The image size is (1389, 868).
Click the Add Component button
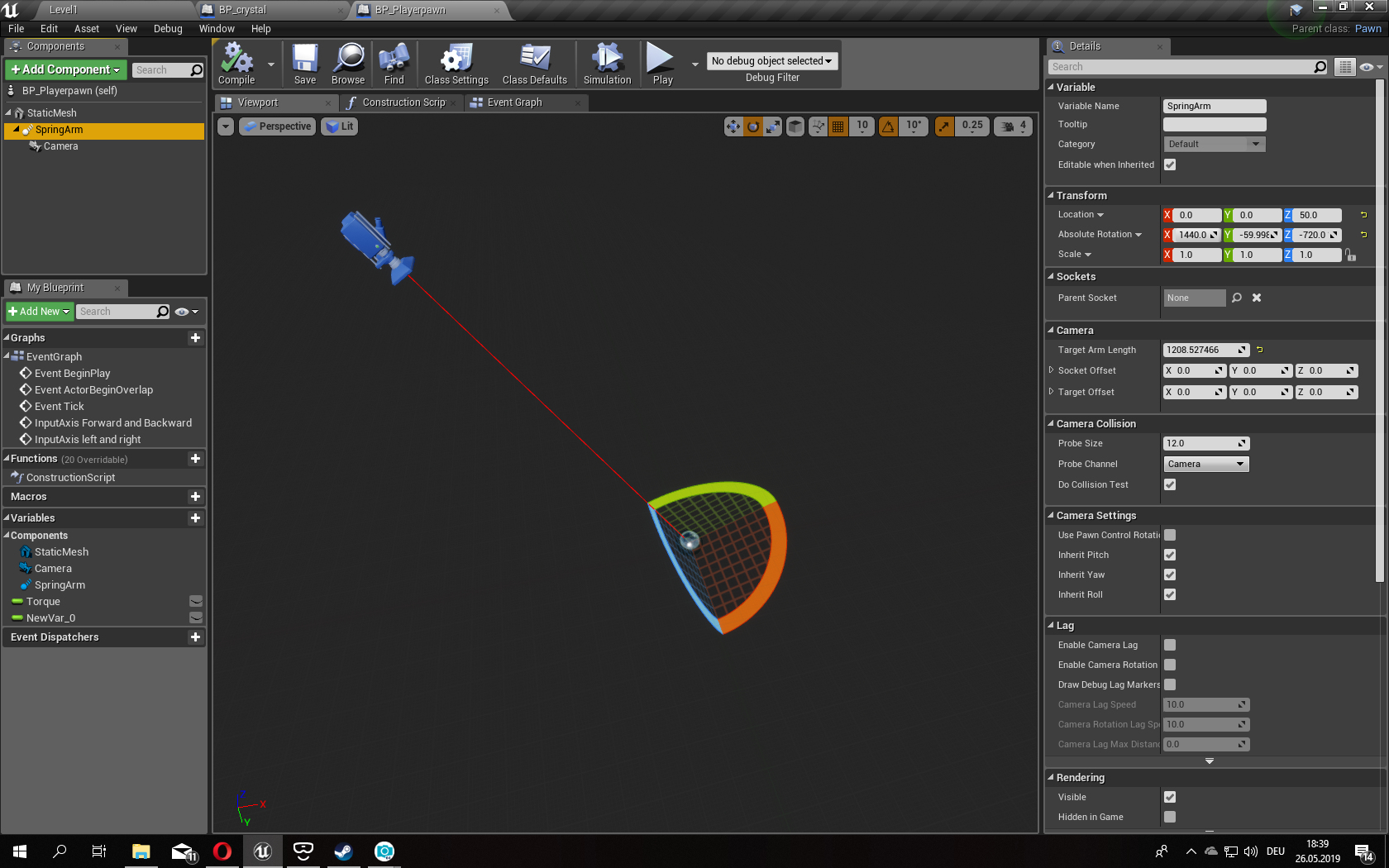pyautogui.click(x=65, y=69)
